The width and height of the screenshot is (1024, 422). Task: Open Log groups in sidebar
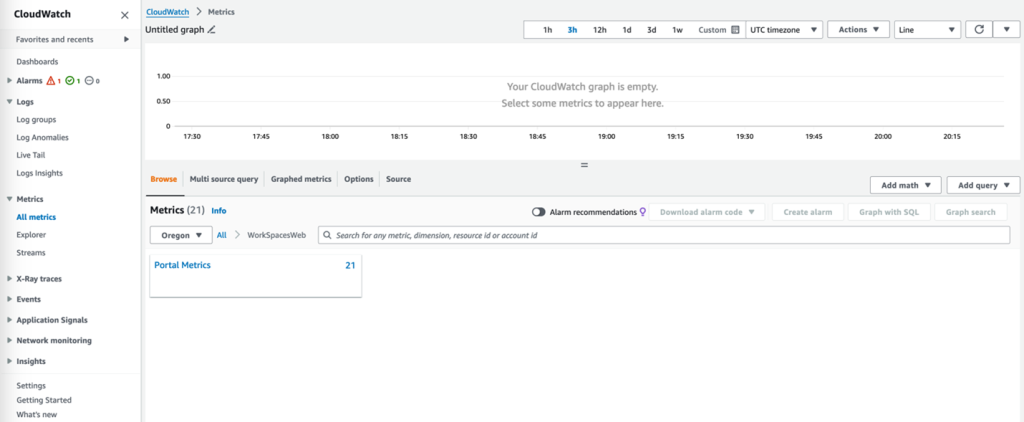coord(36,120)
